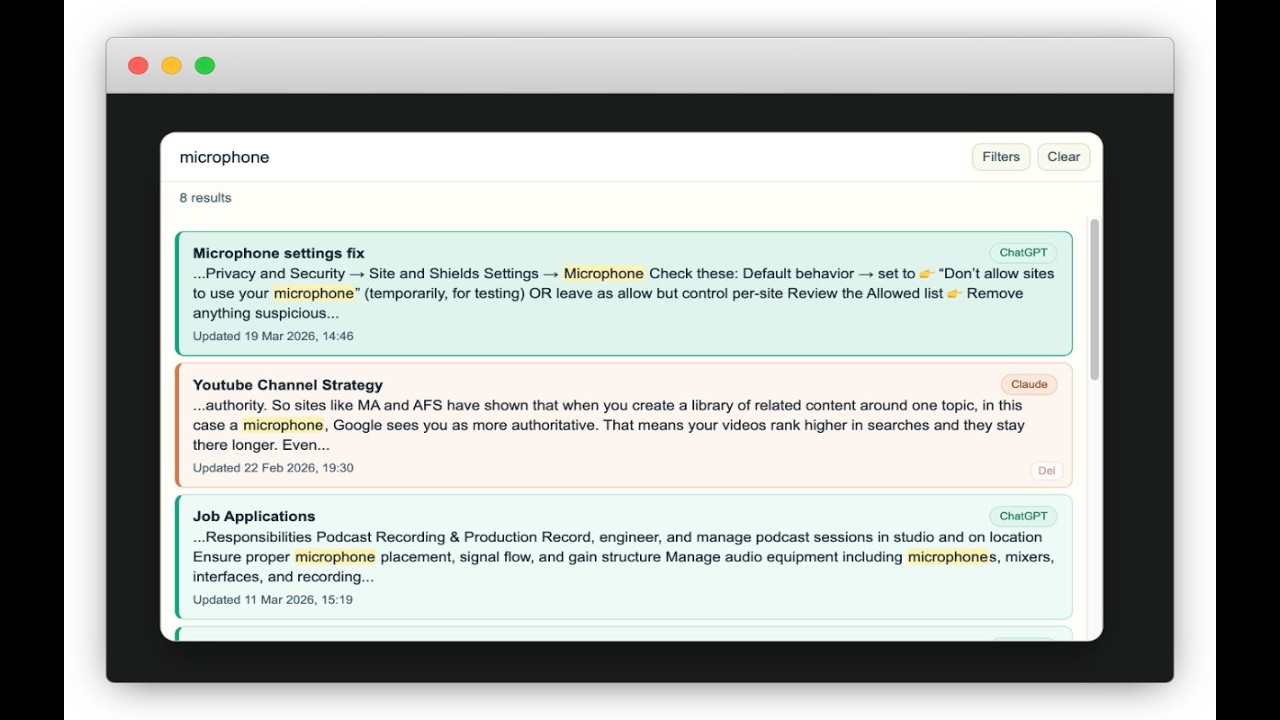Click the results list scrollbar
The width and height of the screenshot is (1280, 720).
tap(1094, 300)
